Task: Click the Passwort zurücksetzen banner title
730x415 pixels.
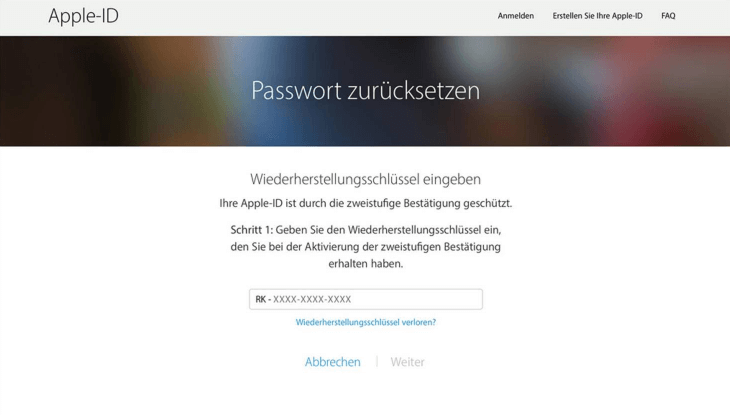Action: tap(365, 90)
